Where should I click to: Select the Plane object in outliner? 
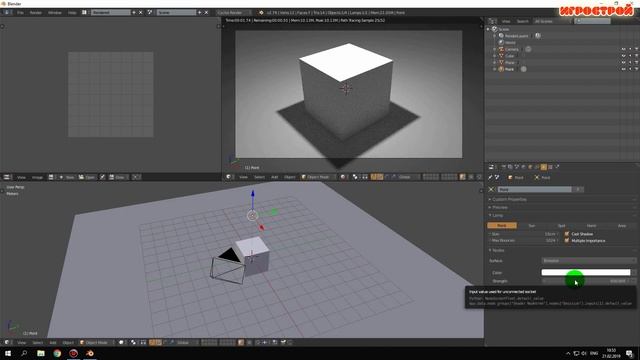point(510,62)
